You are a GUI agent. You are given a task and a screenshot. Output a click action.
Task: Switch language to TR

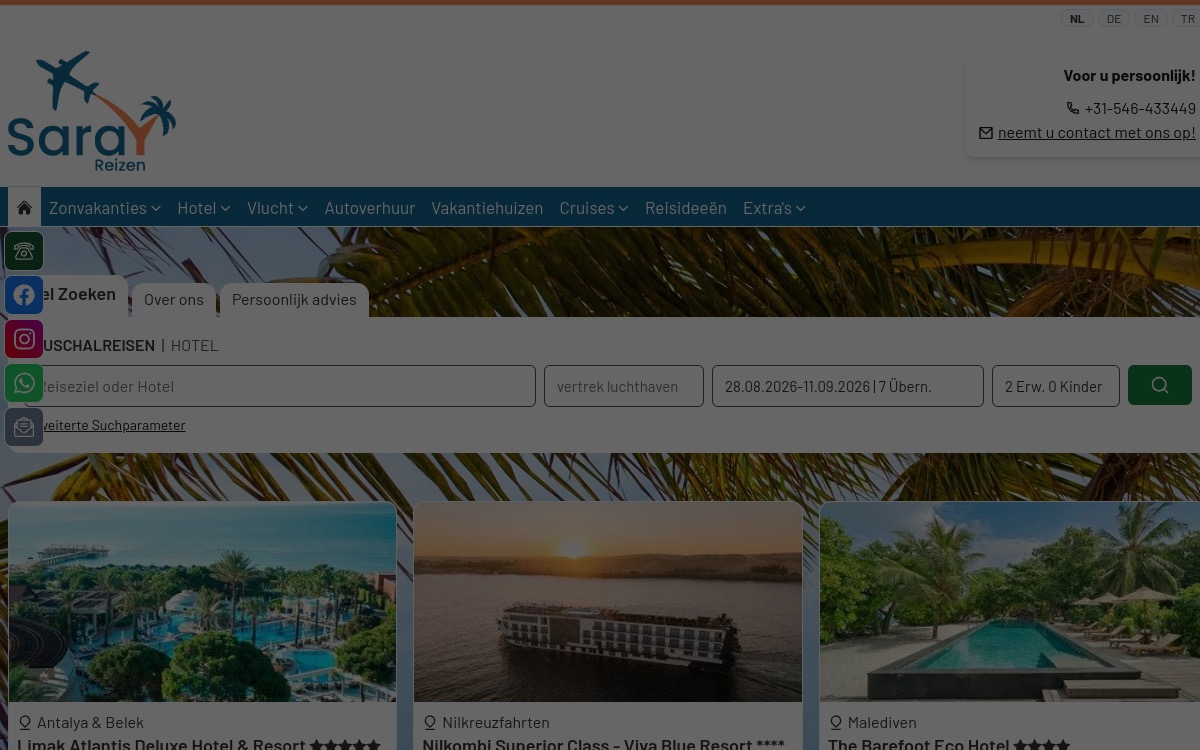(x=1187, y=19)
